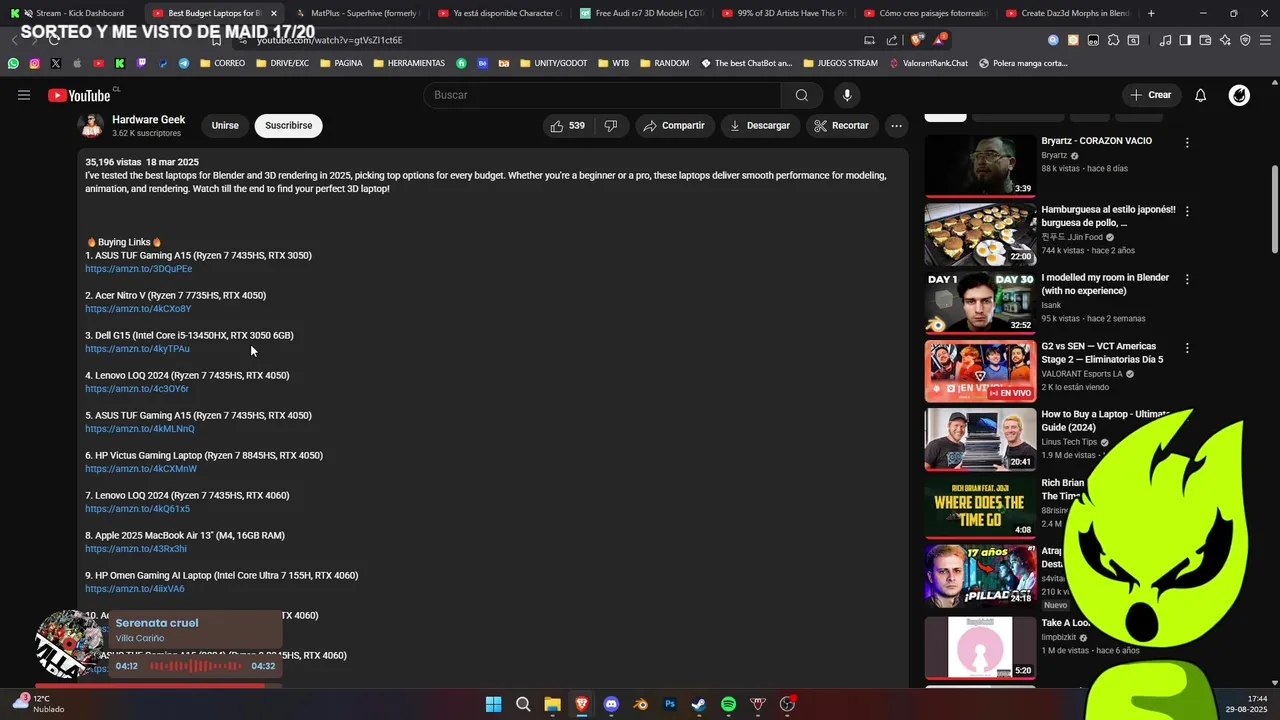This screenshot has height=720, width=1280.
Task: Open Twitch bookmark icon
Action: [141, 63]
